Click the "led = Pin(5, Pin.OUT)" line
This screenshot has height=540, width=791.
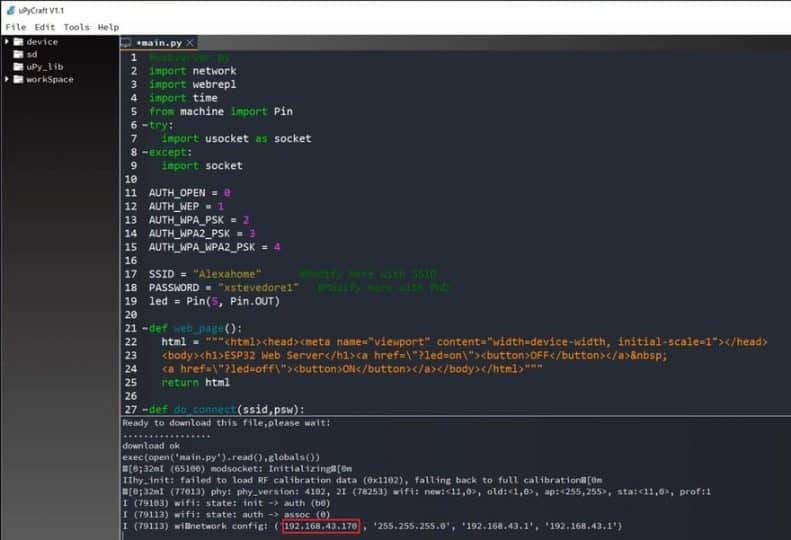214,301
